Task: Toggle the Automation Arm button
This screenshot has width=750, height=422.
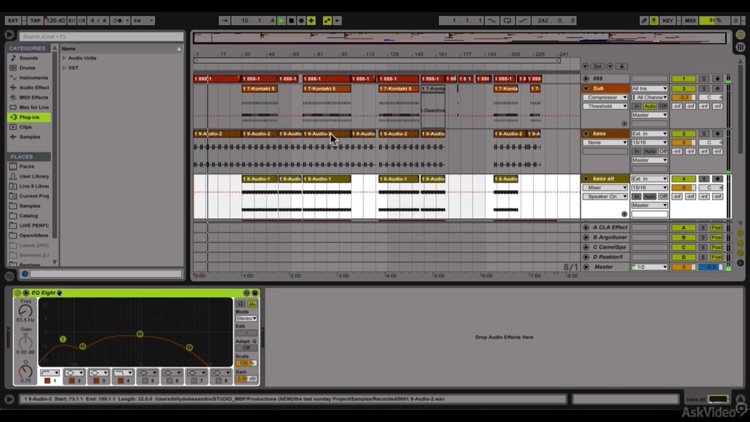Action: 327,21
